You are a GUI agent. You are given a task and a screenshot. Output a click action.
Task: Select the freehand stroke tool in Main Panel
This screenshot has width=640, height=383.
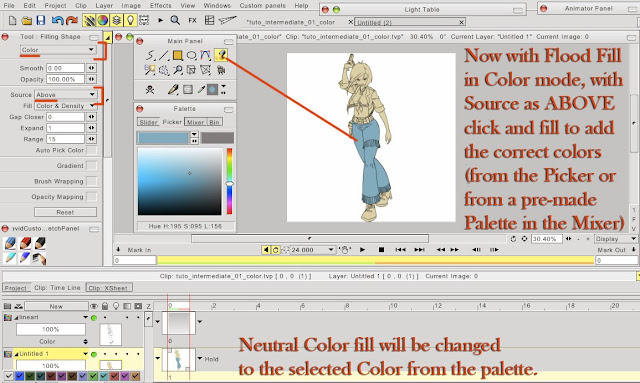[150, 55]
